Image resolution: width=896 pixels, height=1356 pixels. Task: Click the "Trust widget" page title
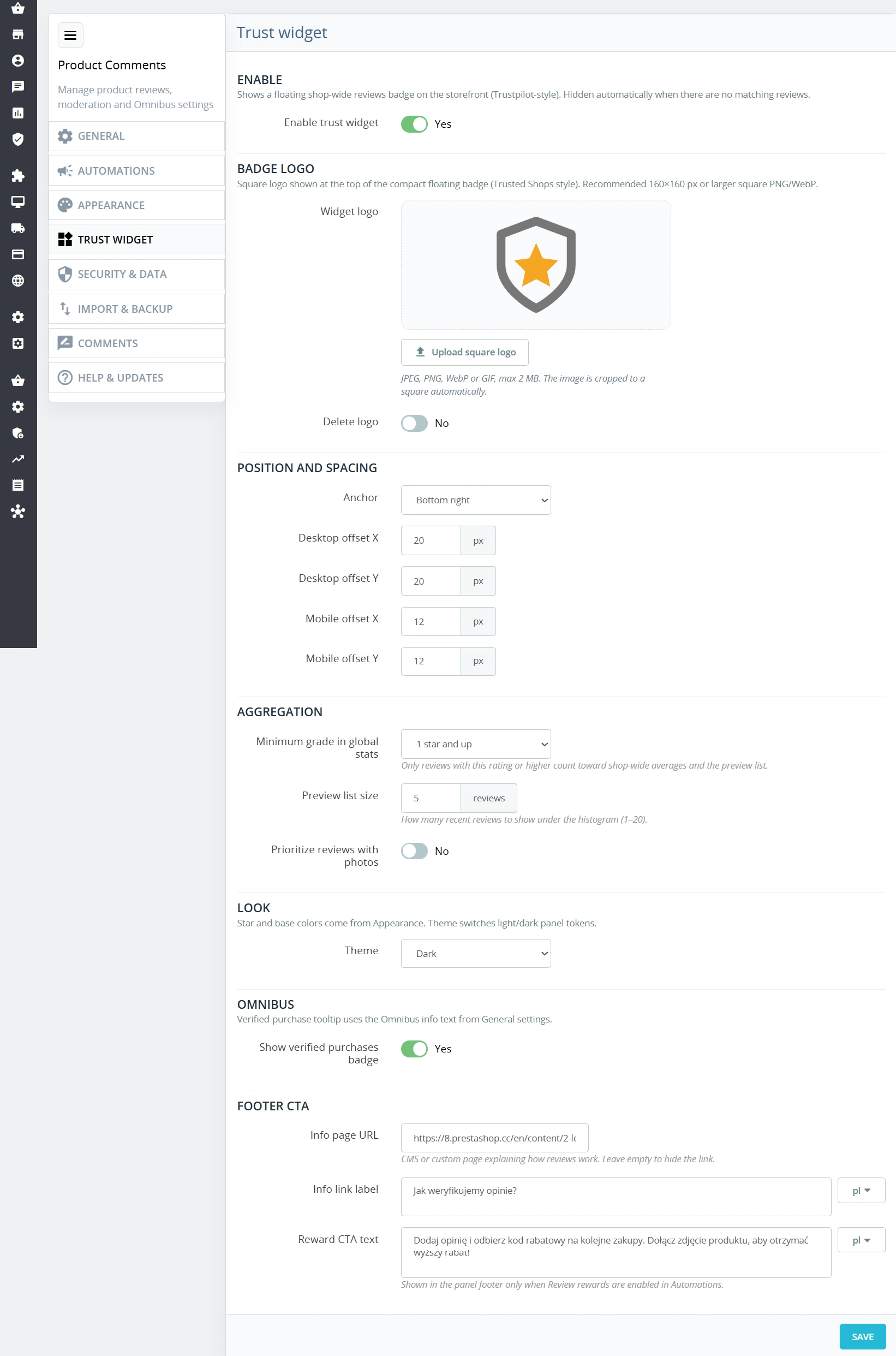pos(282,33)
